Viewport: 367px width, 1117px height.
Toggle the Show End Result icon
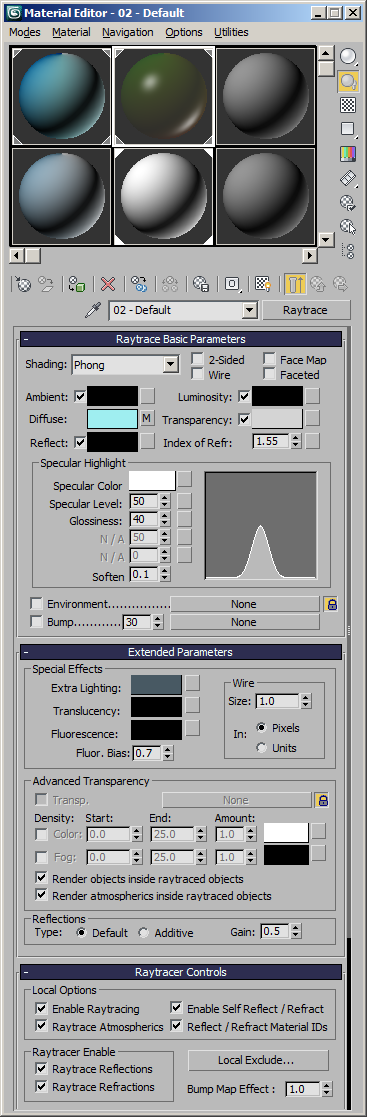295,284
